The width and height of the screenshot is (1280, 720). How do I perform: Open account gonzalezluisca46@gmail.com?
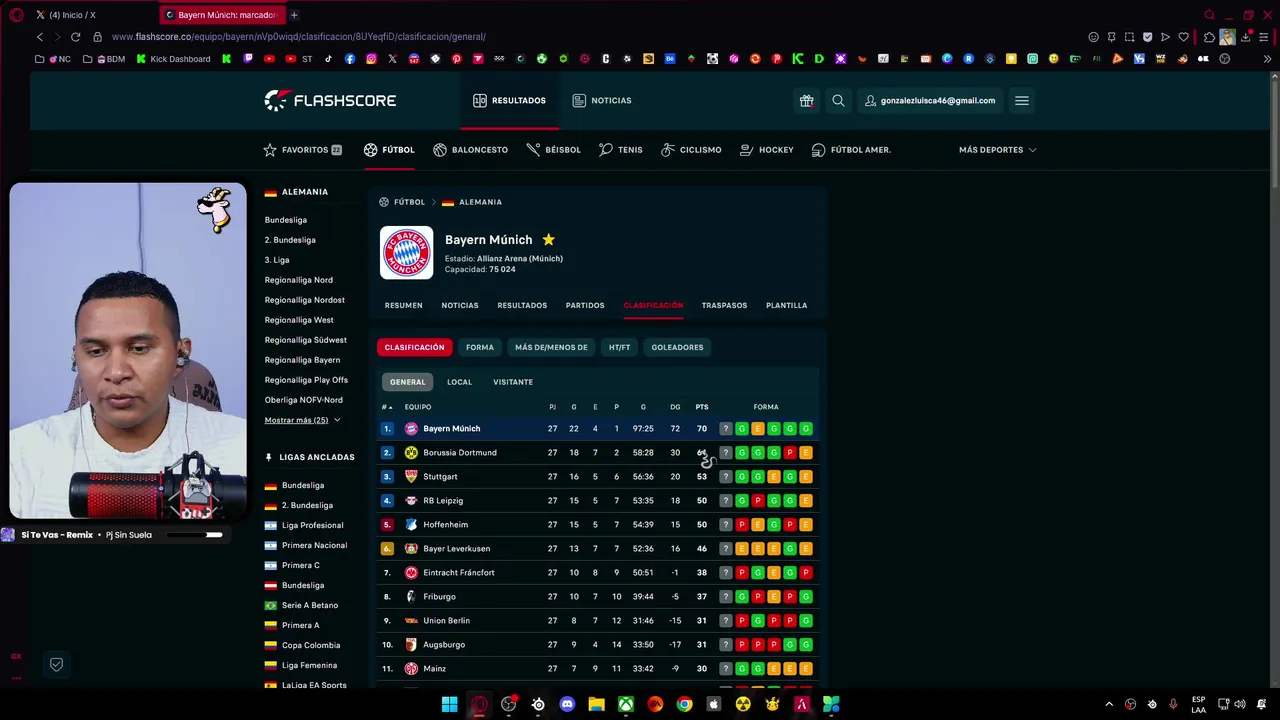coord(930,101)
